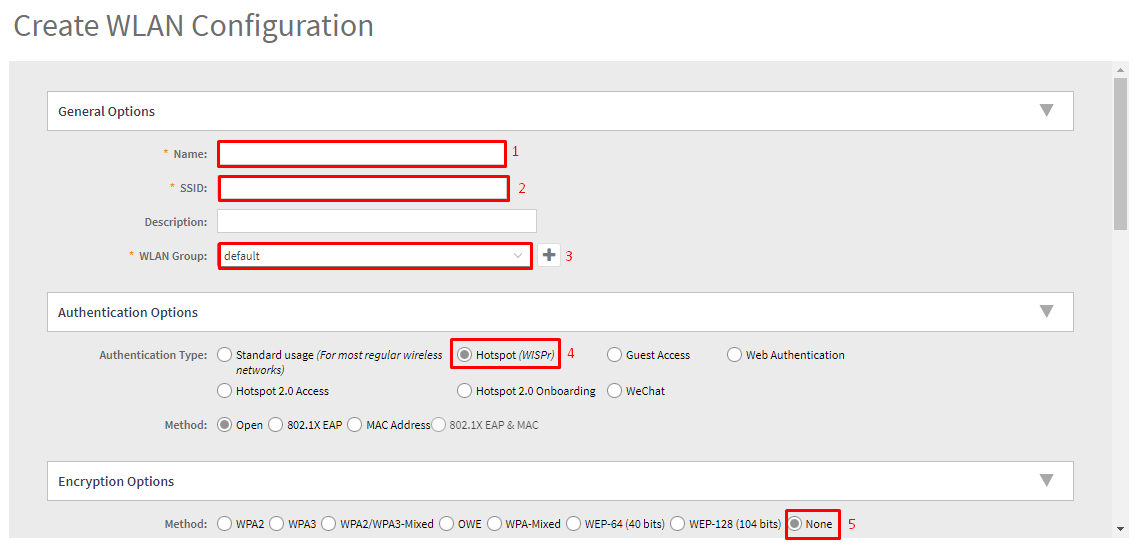Image resolution: width=1139 pixels, height=548 pixels.
Task: Select Hotspot 2.0 Access option
Action: click(x=224, y=391)
